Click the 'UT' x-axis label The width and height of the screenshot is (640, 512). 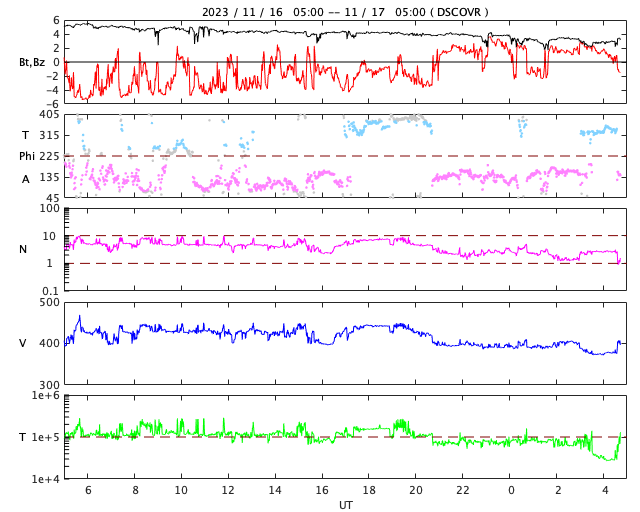(346, 505)
